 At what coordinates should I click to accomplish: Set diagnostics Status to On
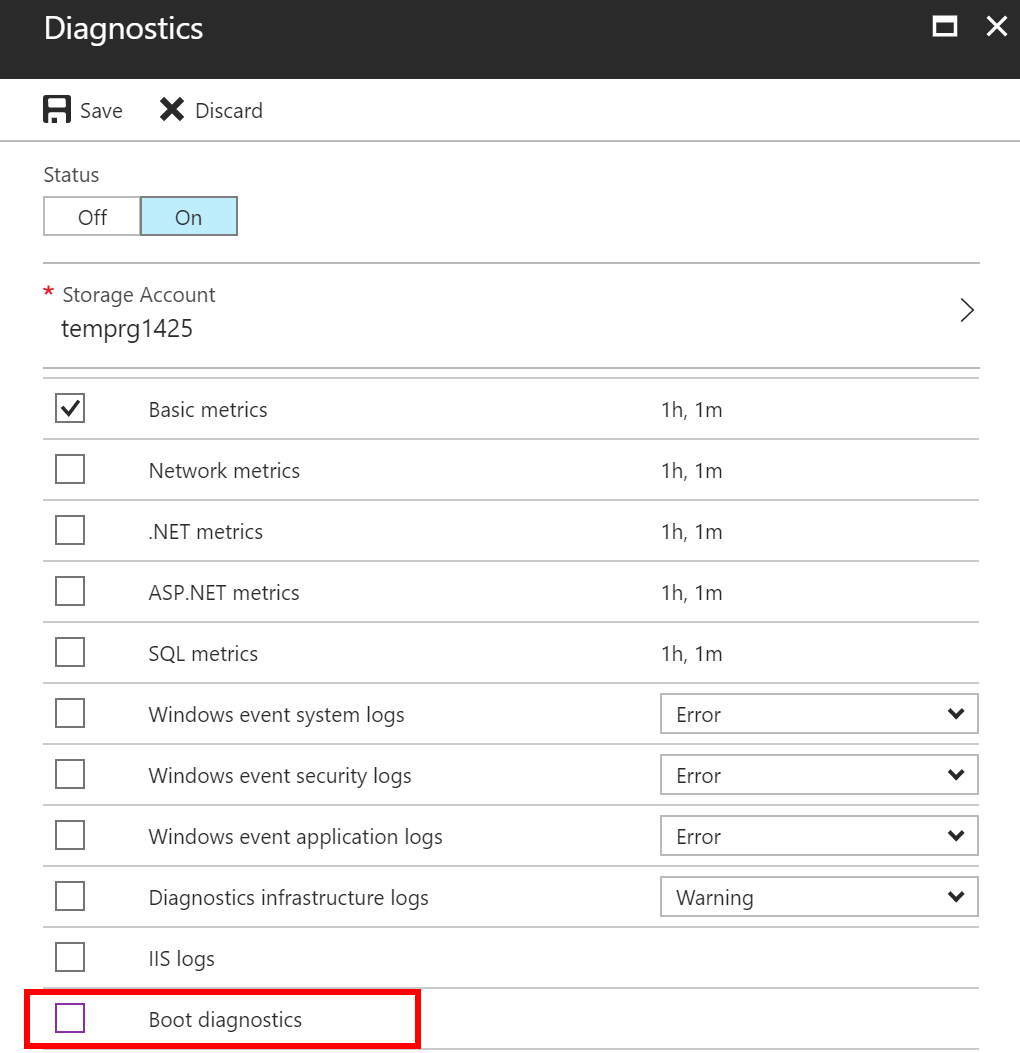coord(188,217)
